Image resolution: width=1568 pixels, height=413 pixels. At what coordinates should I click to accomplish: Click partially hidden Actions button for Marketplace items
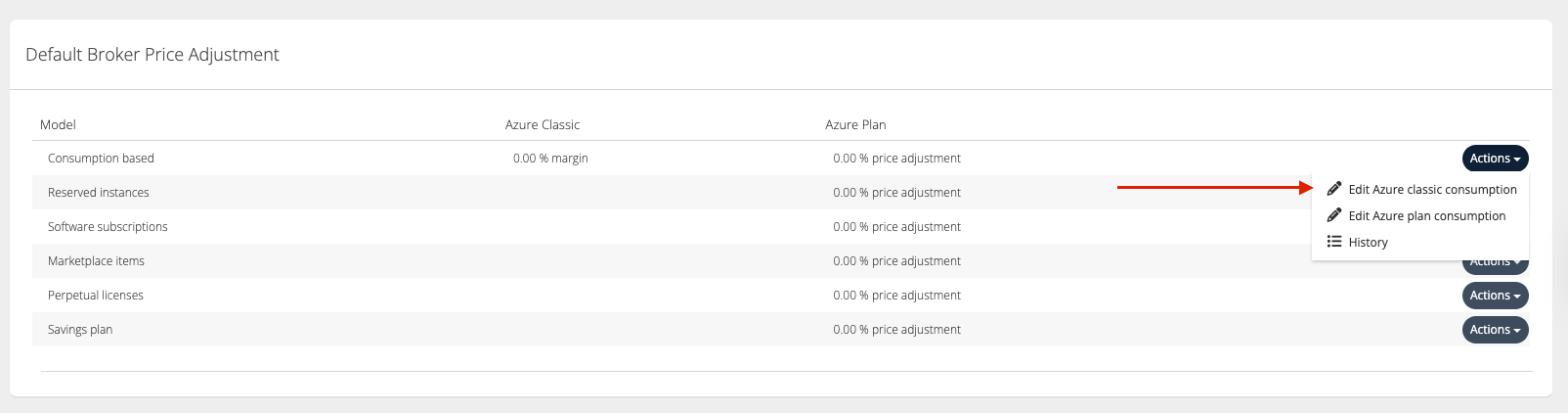(x=1495, y=265)
